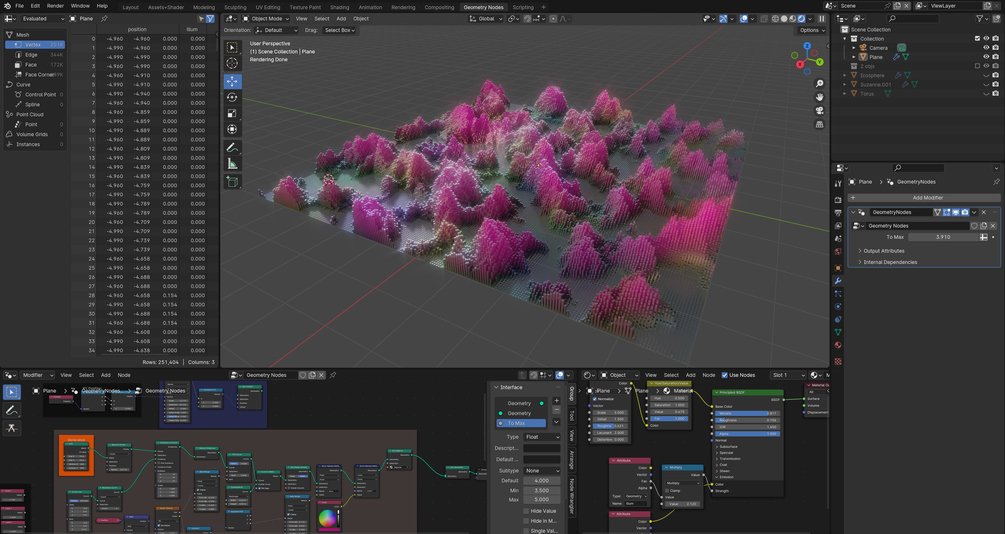Select the Rotate tool
Viewport: 1005px width, 534px height.
coord(232,97)
